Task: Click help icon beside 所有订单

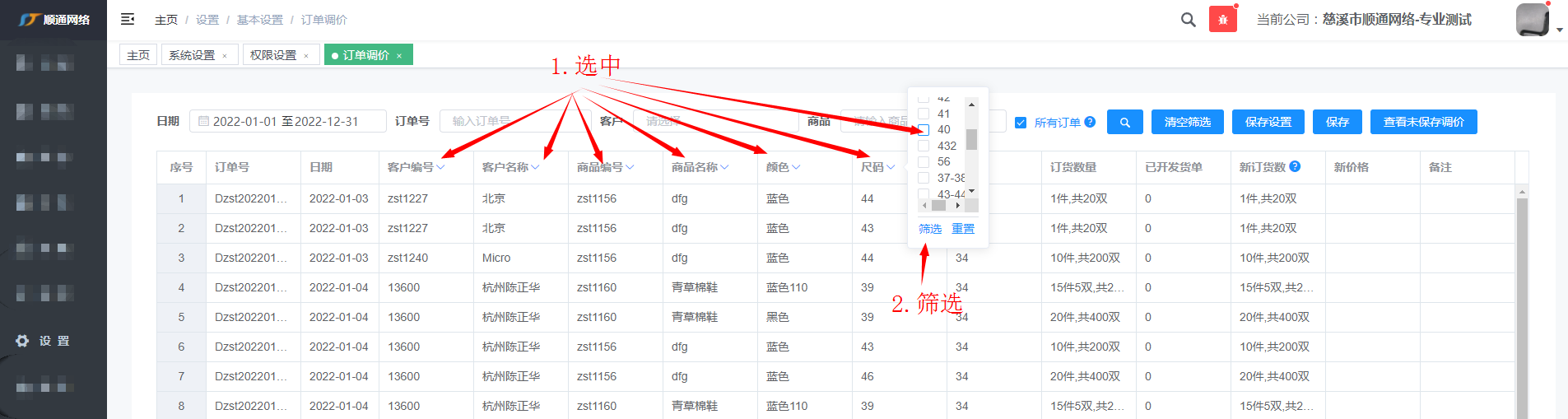Action: [1090, 122]
